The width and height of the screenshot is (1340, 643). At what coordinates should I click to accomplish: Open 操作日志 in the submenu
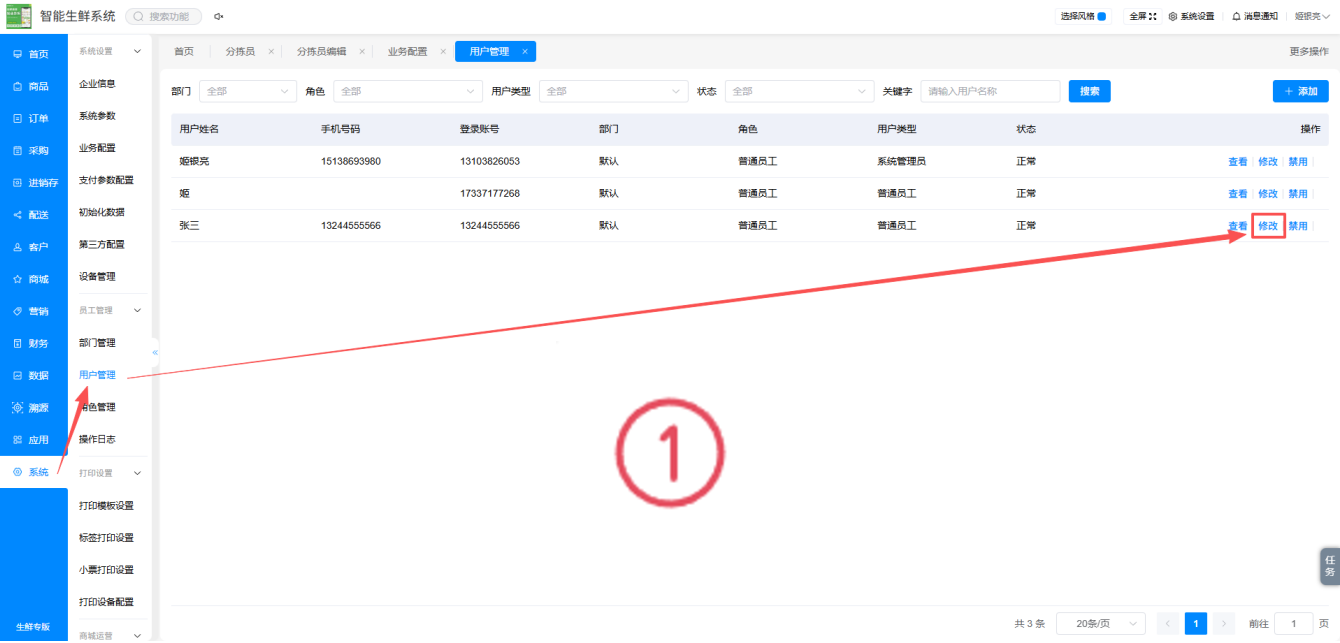(x=98, y=439)
